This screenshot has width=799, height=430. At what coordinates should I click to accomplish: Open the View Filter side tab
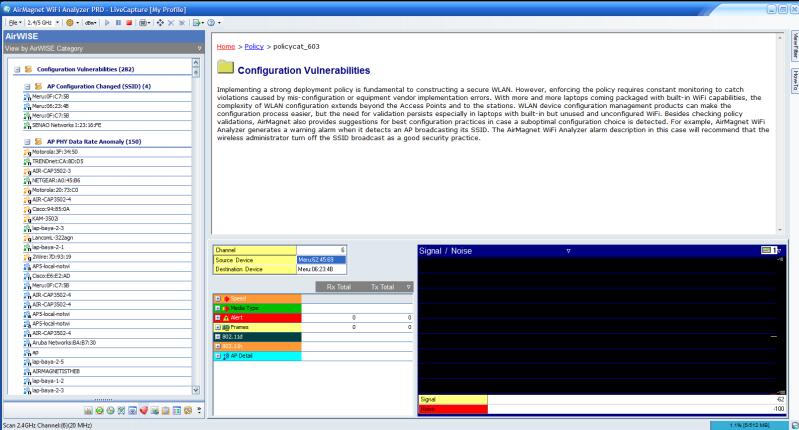pyautogui.click(x=794, y=45)
